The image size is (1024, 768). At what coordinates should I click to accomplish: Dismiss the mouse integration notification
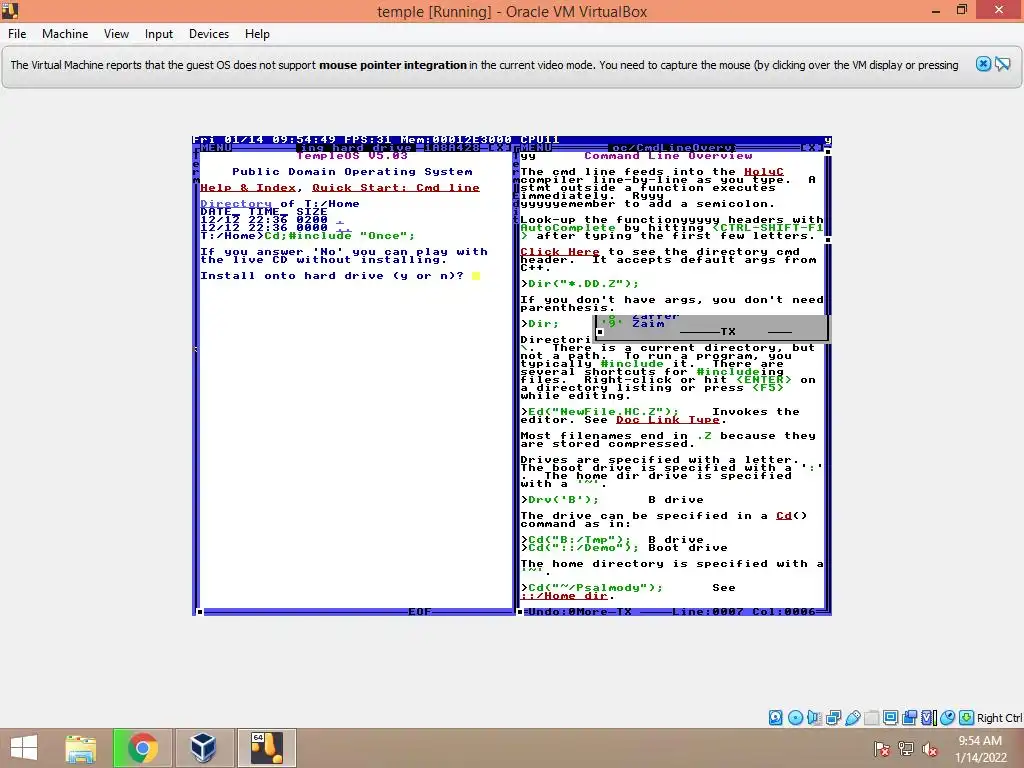click(x=983, y=64)
